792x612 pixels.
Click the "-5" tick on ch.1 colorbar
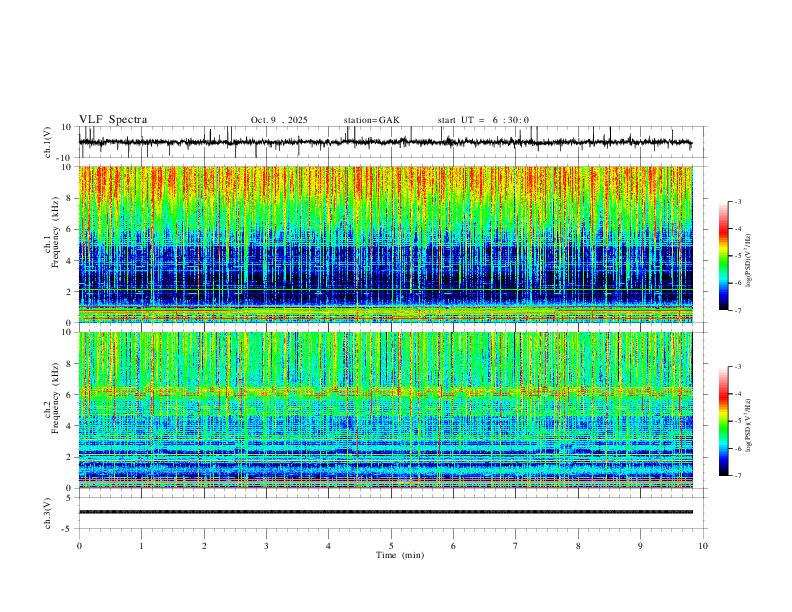click(738, 256)
